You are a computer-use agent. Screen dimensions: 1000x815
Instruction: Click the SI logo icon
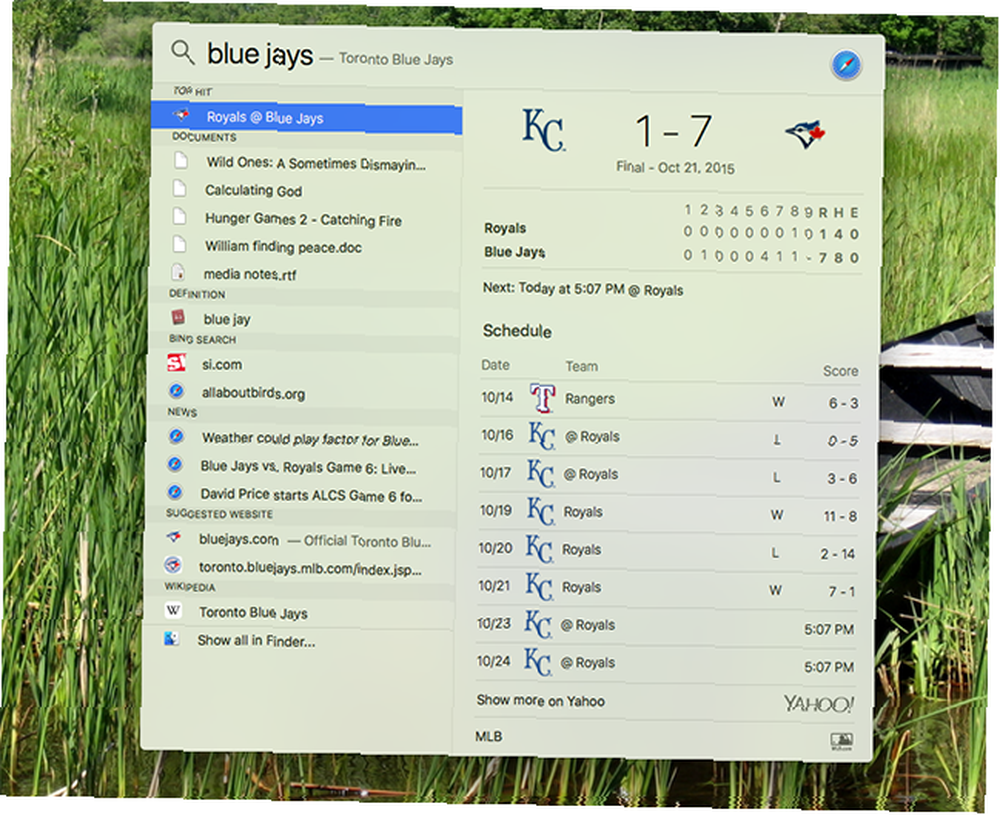[176, 363]
